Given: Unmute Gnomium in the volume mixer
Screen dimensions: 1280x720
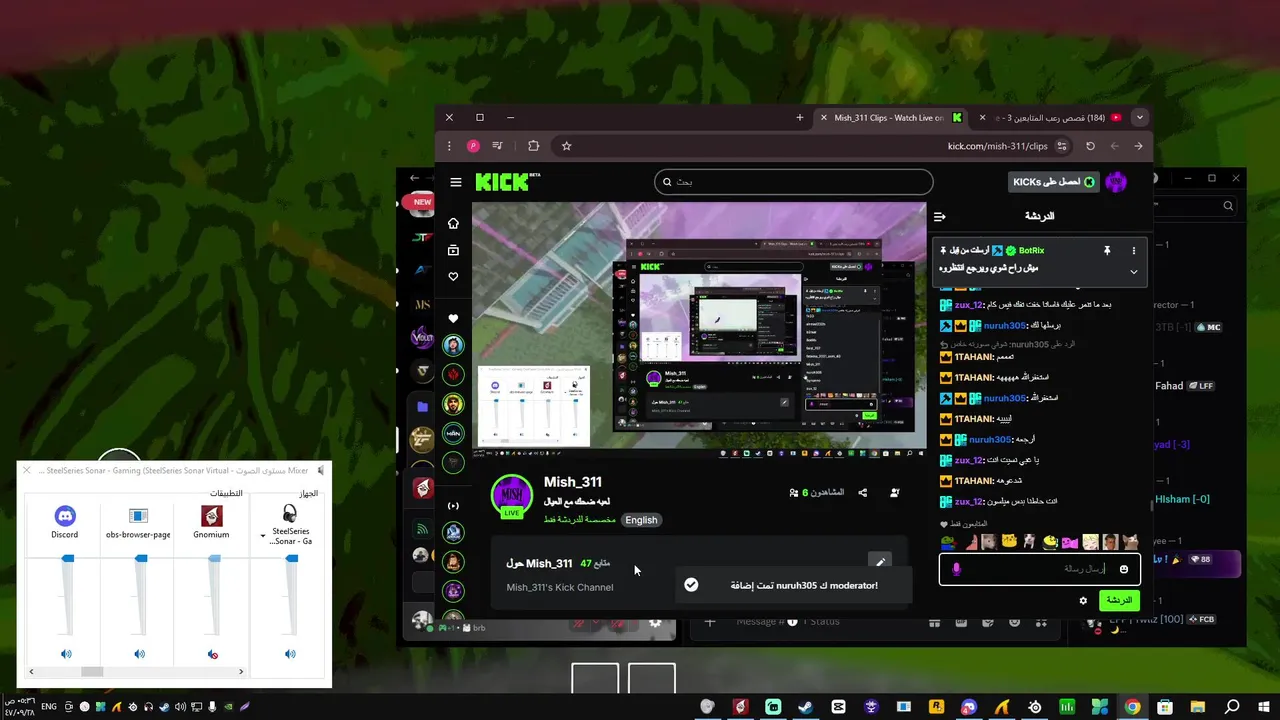Looking at the screenshot, I should pos(212,654).
